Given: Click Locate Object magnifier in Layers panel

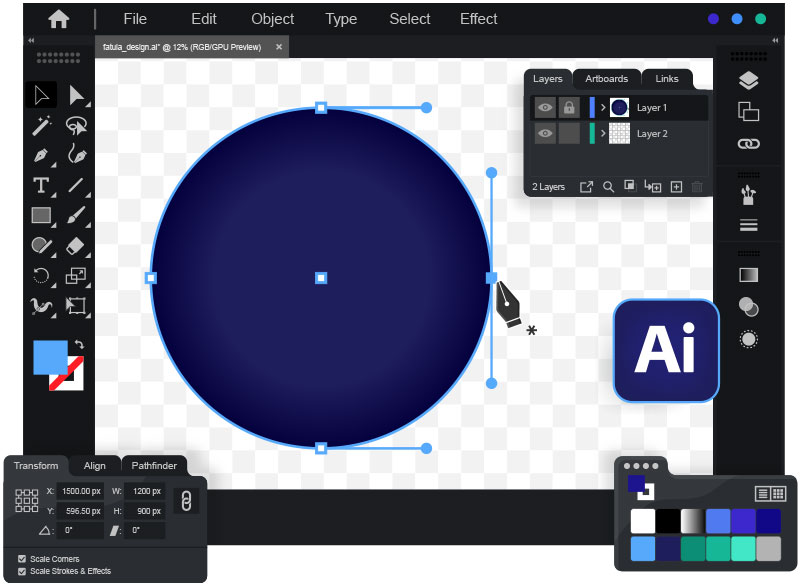Looking at the screenshot, I should pos(608,187).
